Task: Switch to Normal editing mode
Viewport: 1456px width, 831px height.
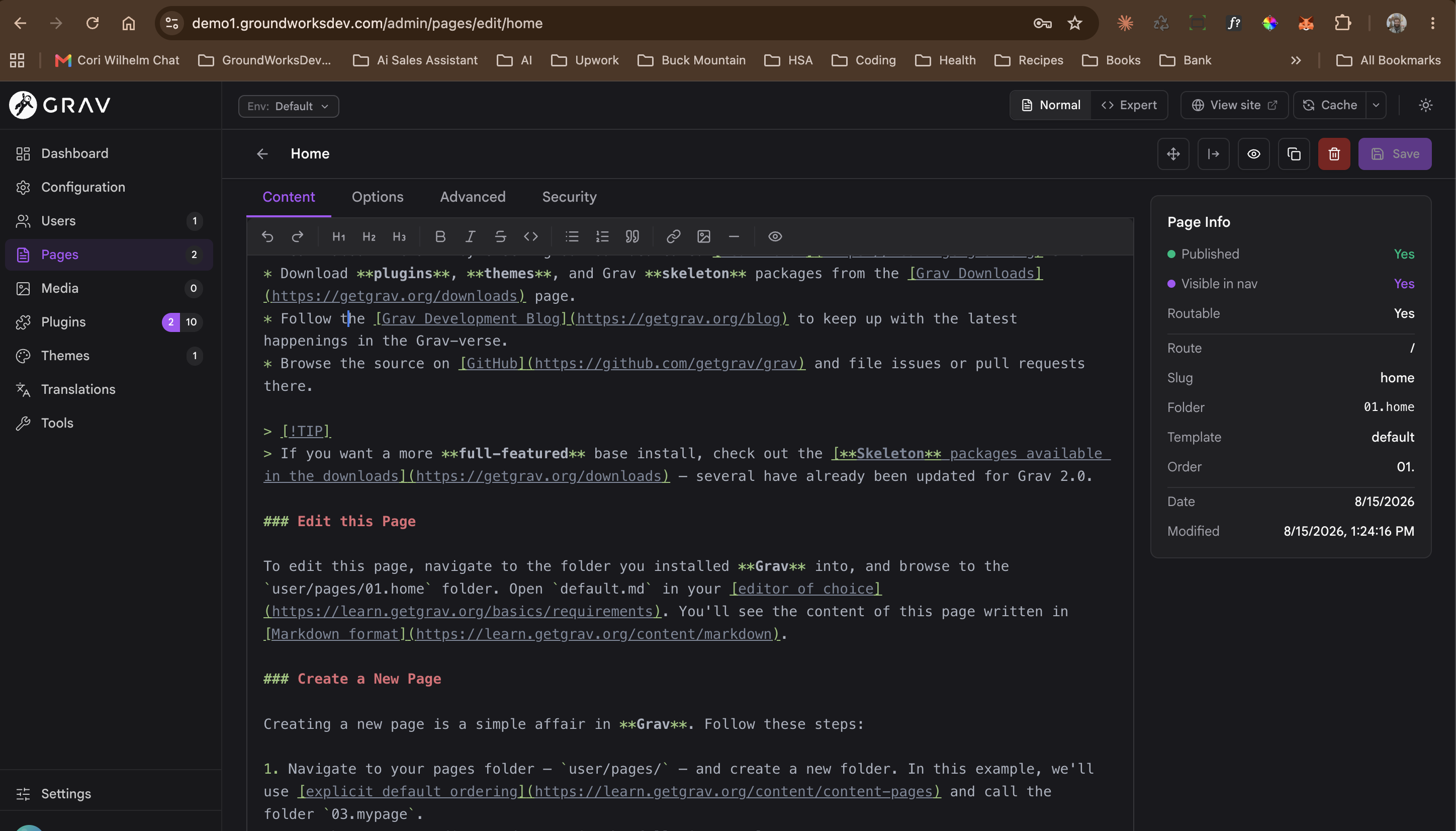Action: 1051,105
